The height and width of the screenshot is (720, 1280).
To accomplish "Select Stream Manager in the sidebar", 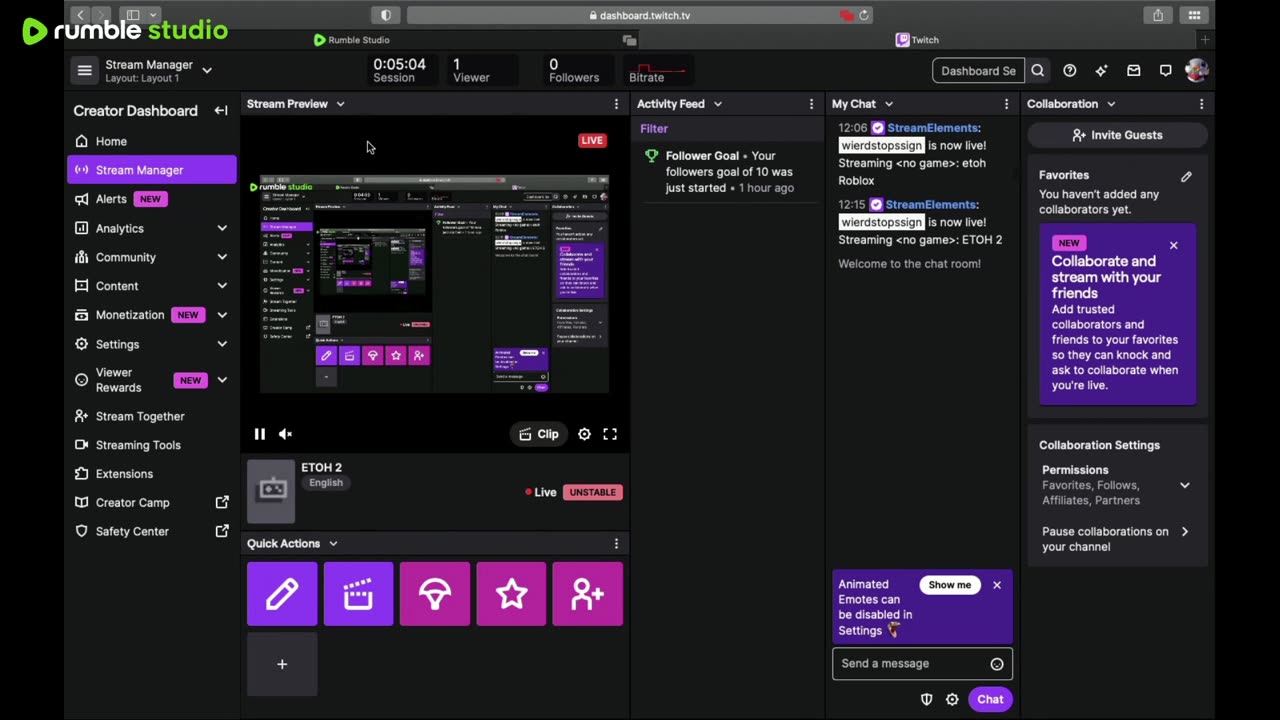I will [152, 170].
